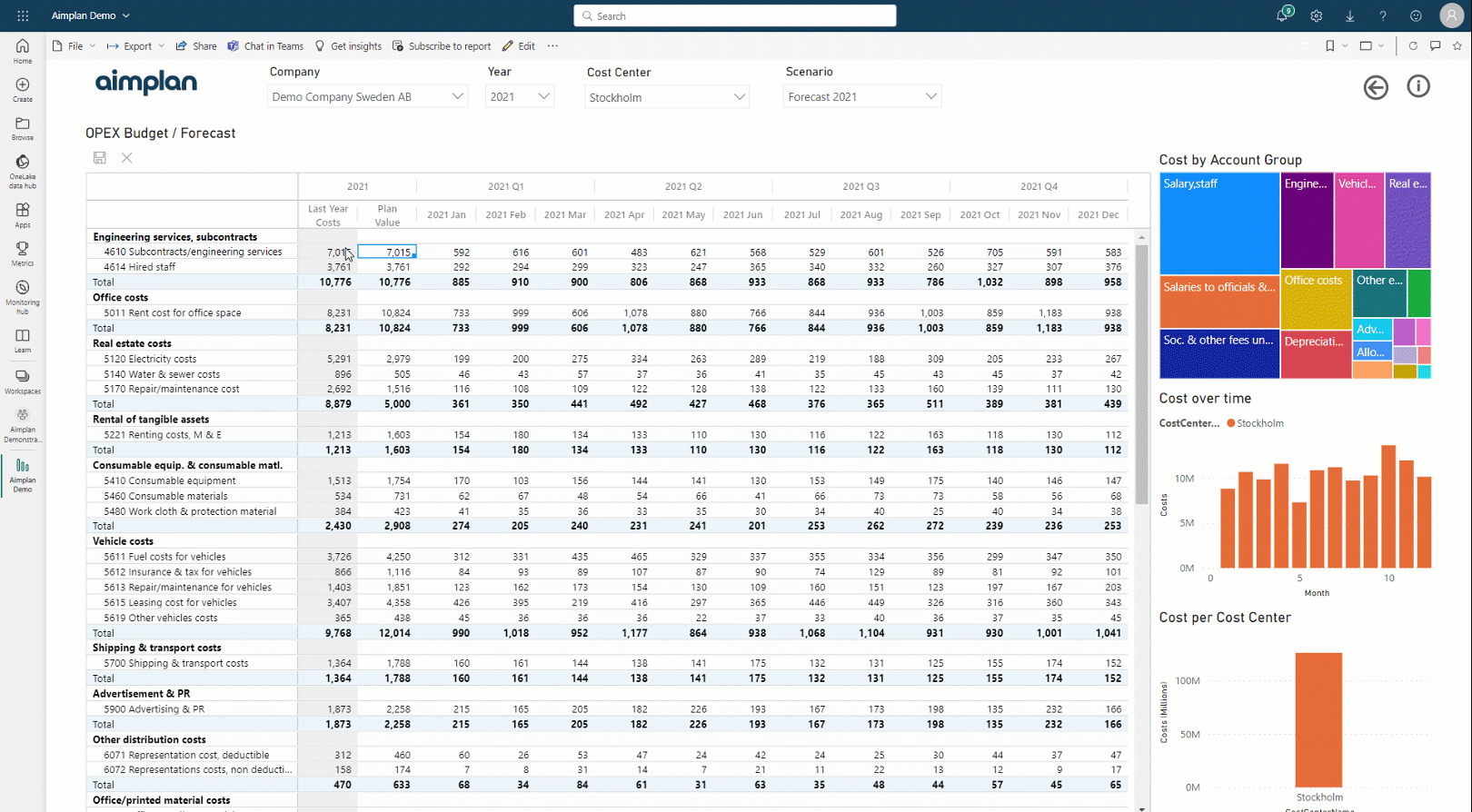Image resolution: width=1472 pixels, height=812 pixels.
Task: Refresh the report visuals
Action: coord(1413,45)
